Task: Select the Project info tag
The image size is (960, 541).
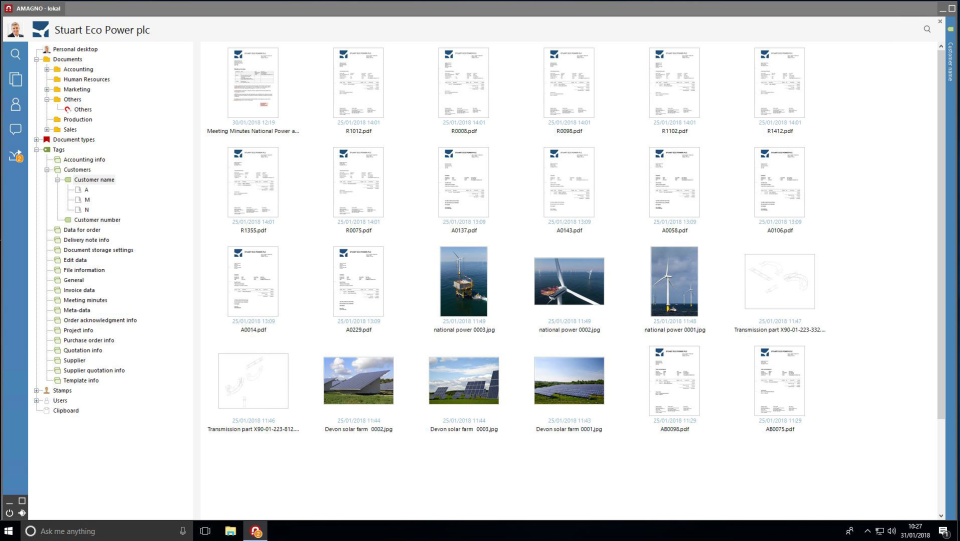Action: pos(78,330)
